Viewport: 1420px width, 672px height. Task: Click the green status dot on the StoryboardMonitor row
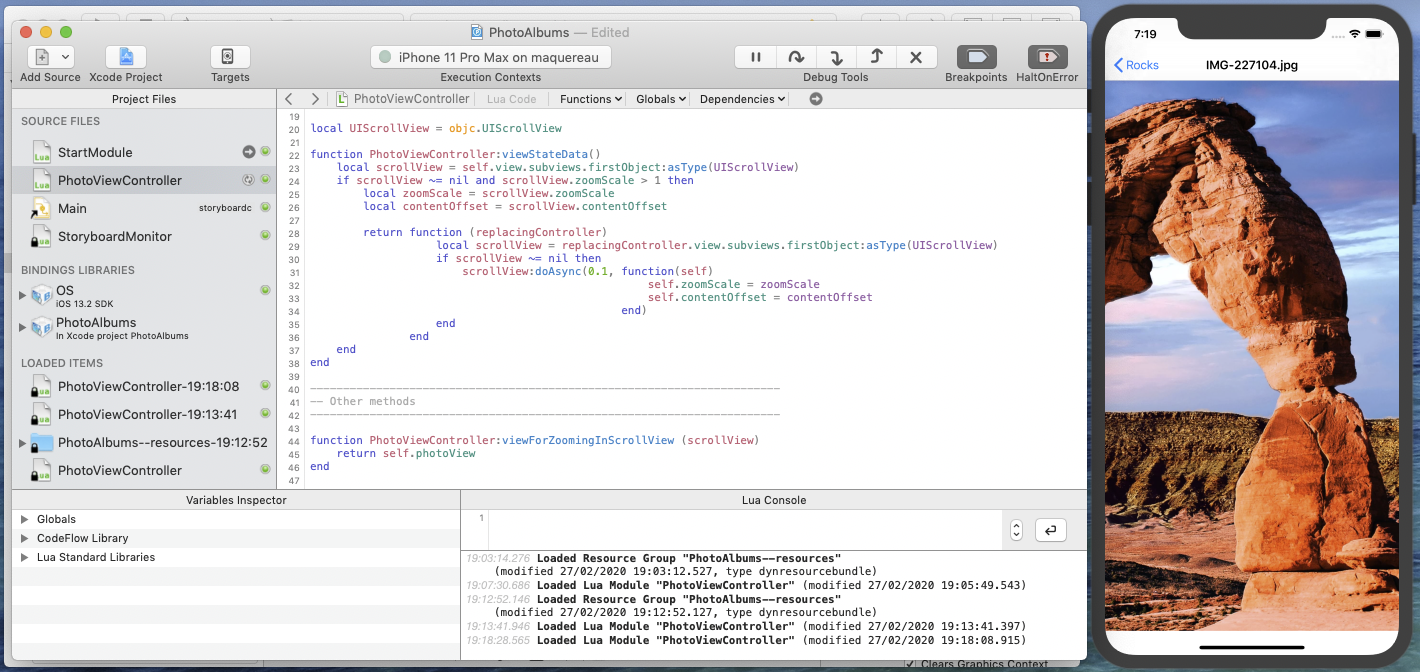[266, 236]
